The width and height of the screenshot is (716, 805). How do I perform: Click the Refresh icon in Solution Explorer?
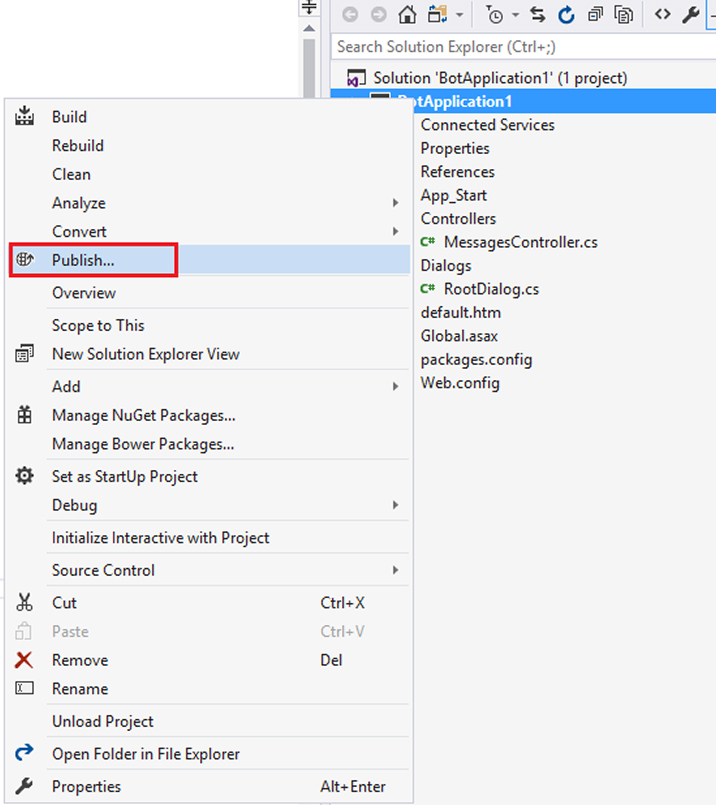click(566, 14)
